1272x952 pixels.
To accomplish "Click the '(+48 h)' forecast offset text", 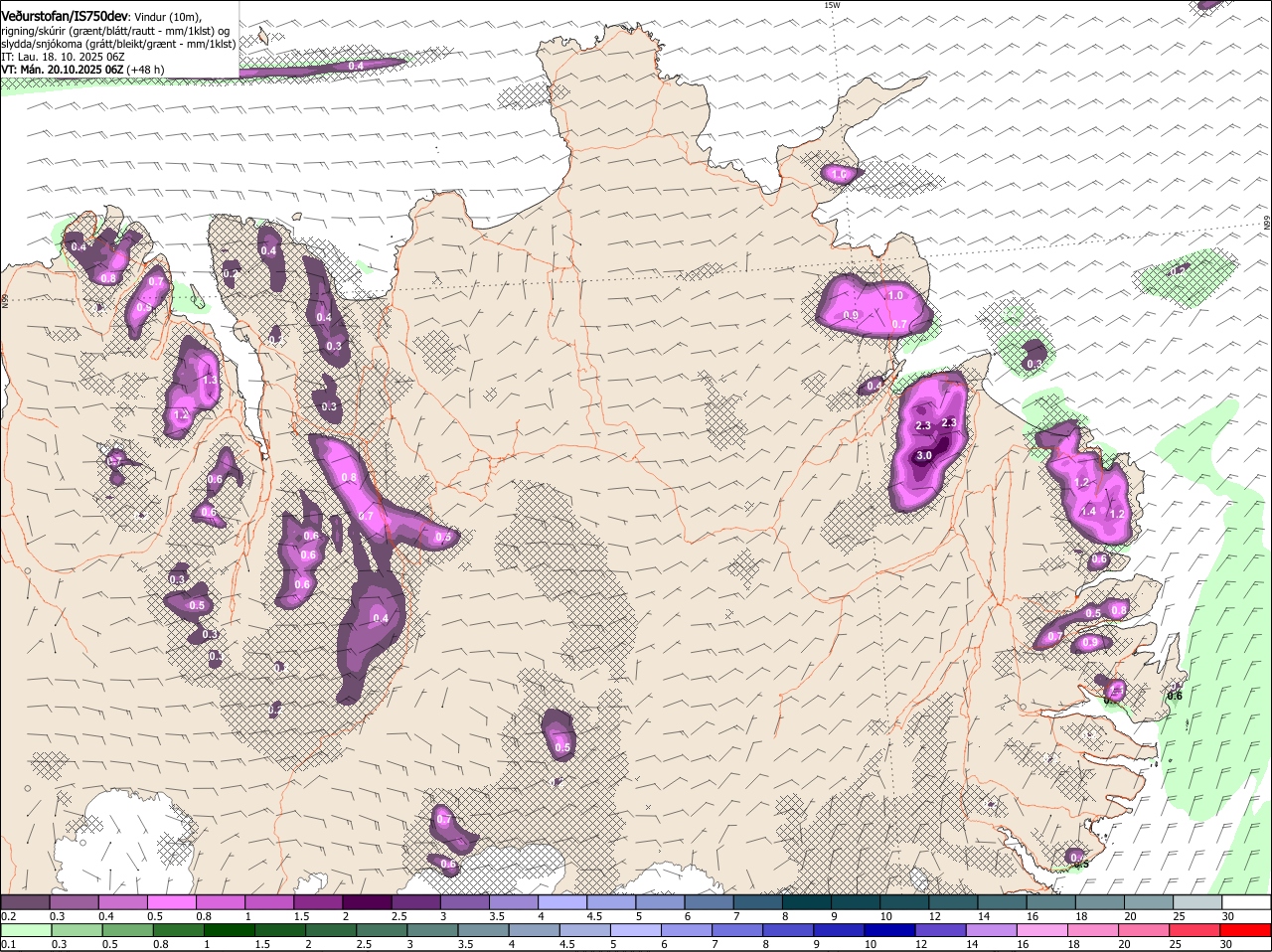I will coord(145,70).
